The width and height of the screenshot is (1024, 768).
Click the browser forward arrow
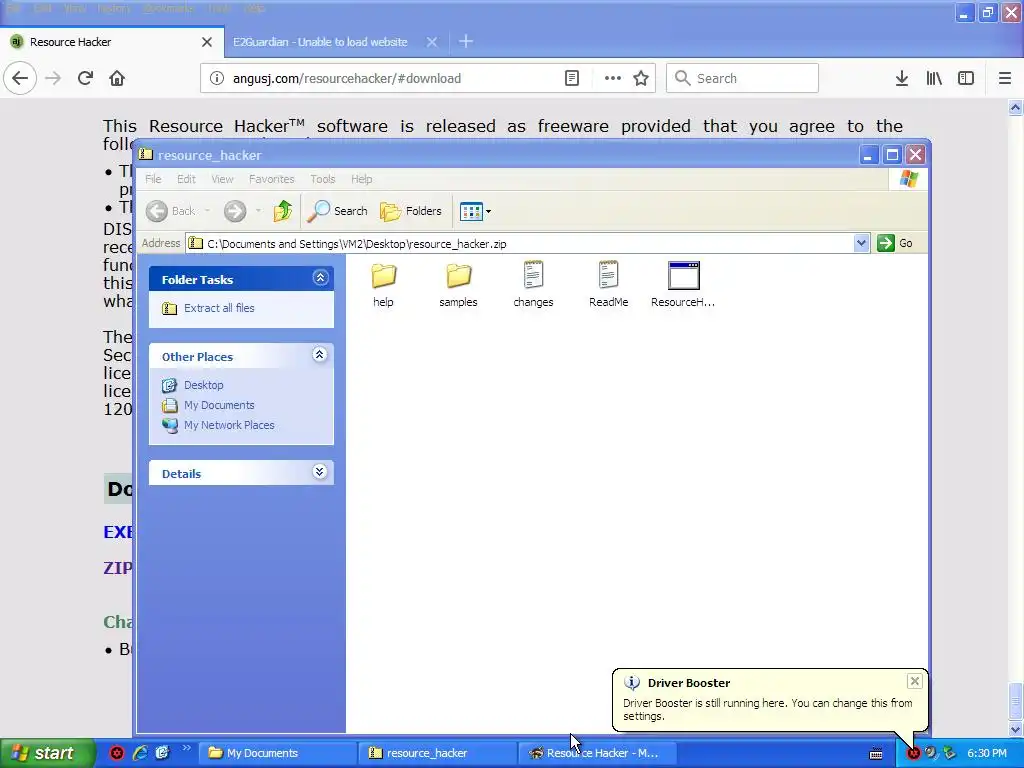coord(53,78)
